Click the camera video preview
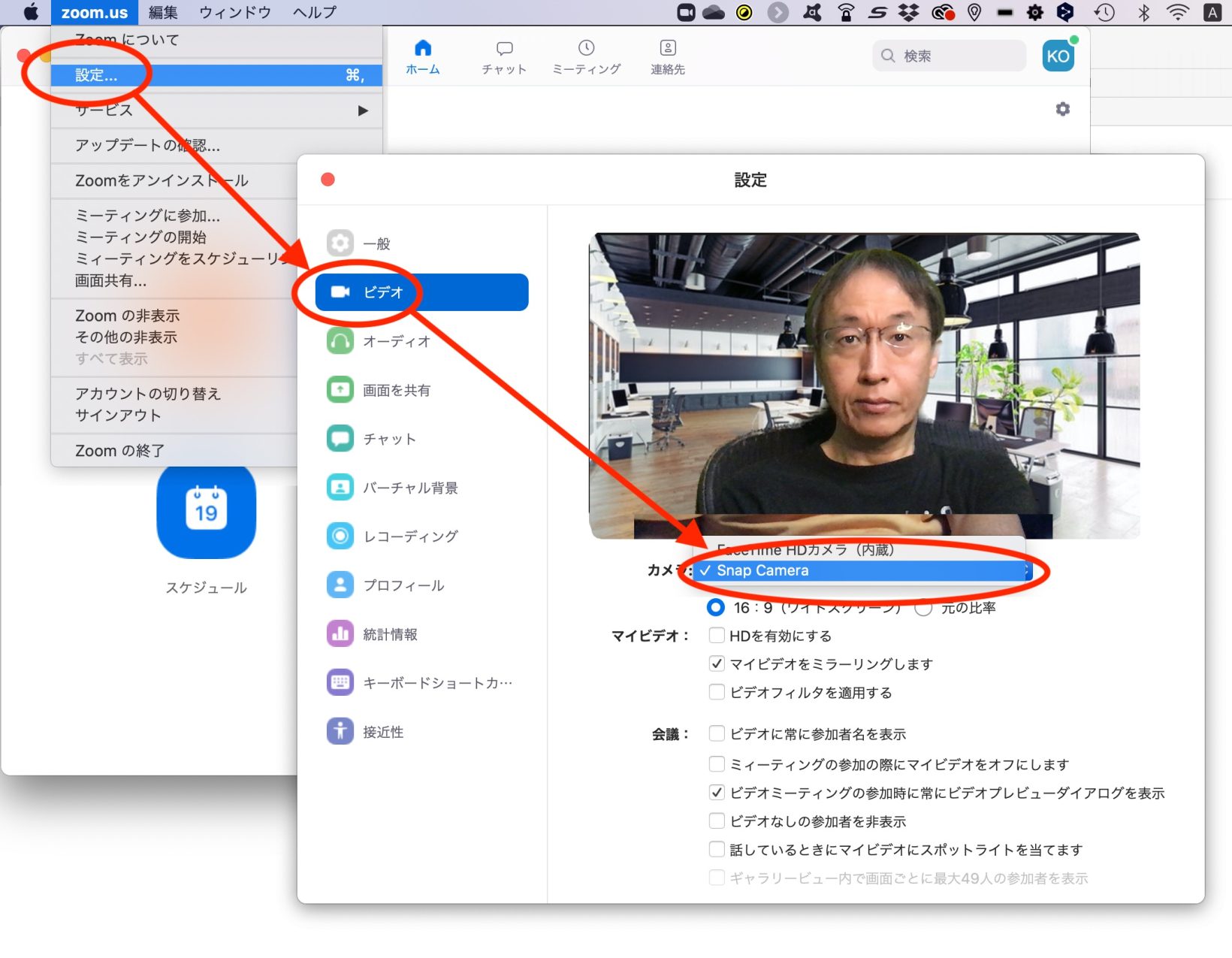 pos(865,385)
